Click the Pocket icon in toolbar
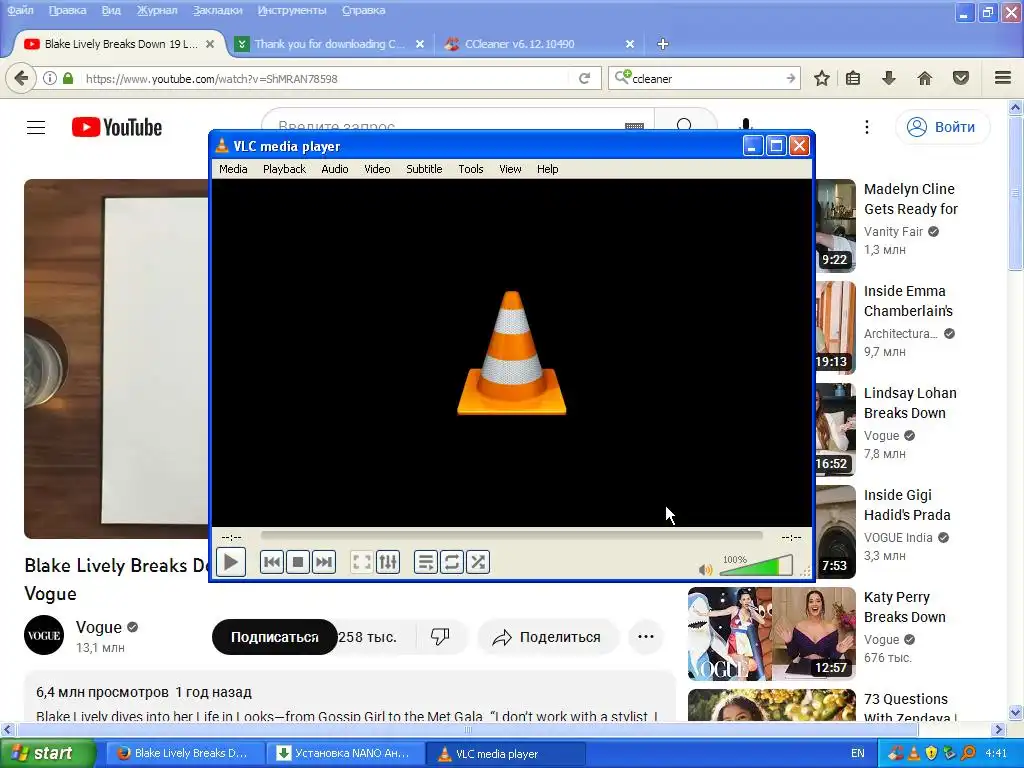The image size is (1024, 768). click(x=961, y=78)
